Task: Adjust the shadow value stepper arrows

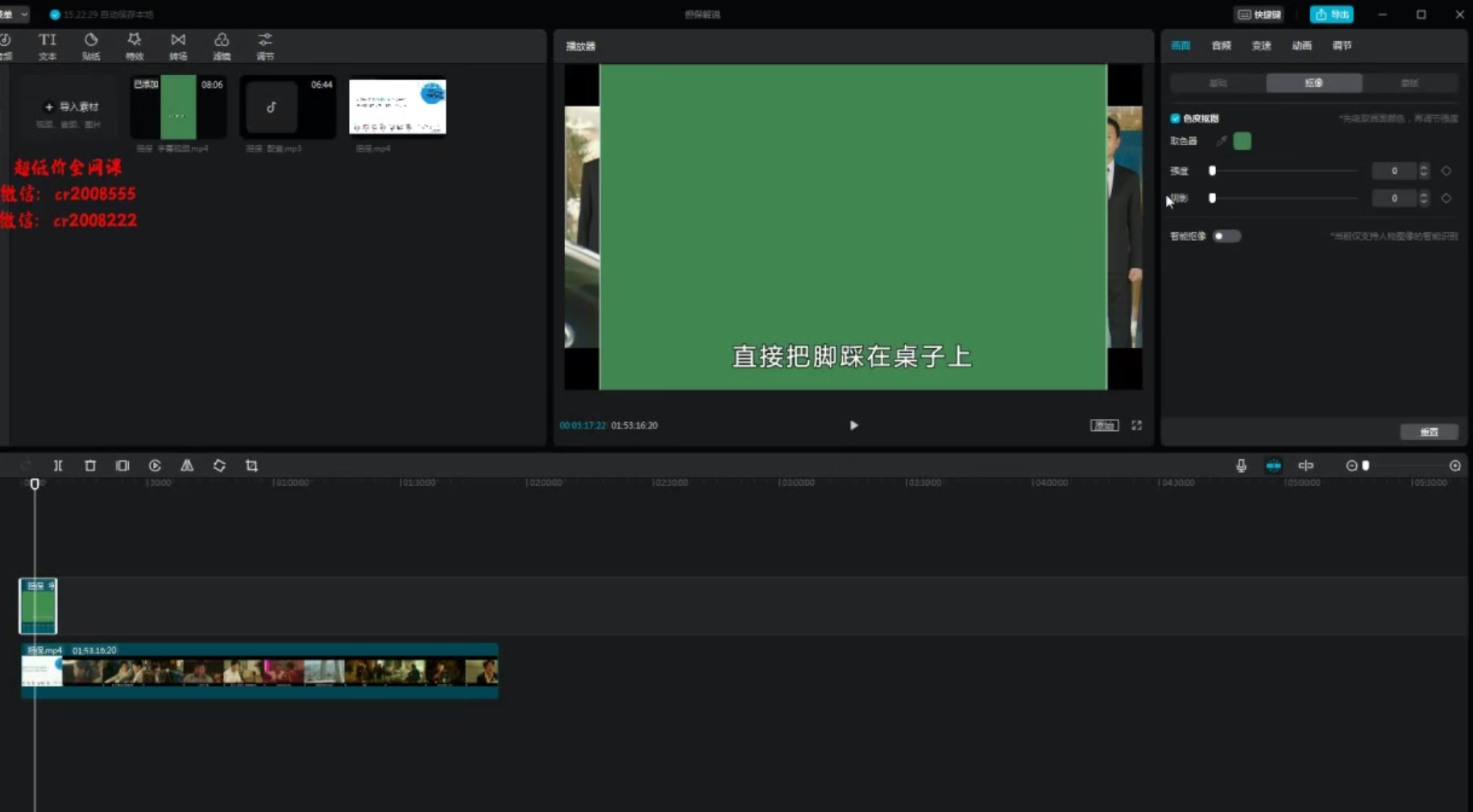Action: pos(1424,198)
